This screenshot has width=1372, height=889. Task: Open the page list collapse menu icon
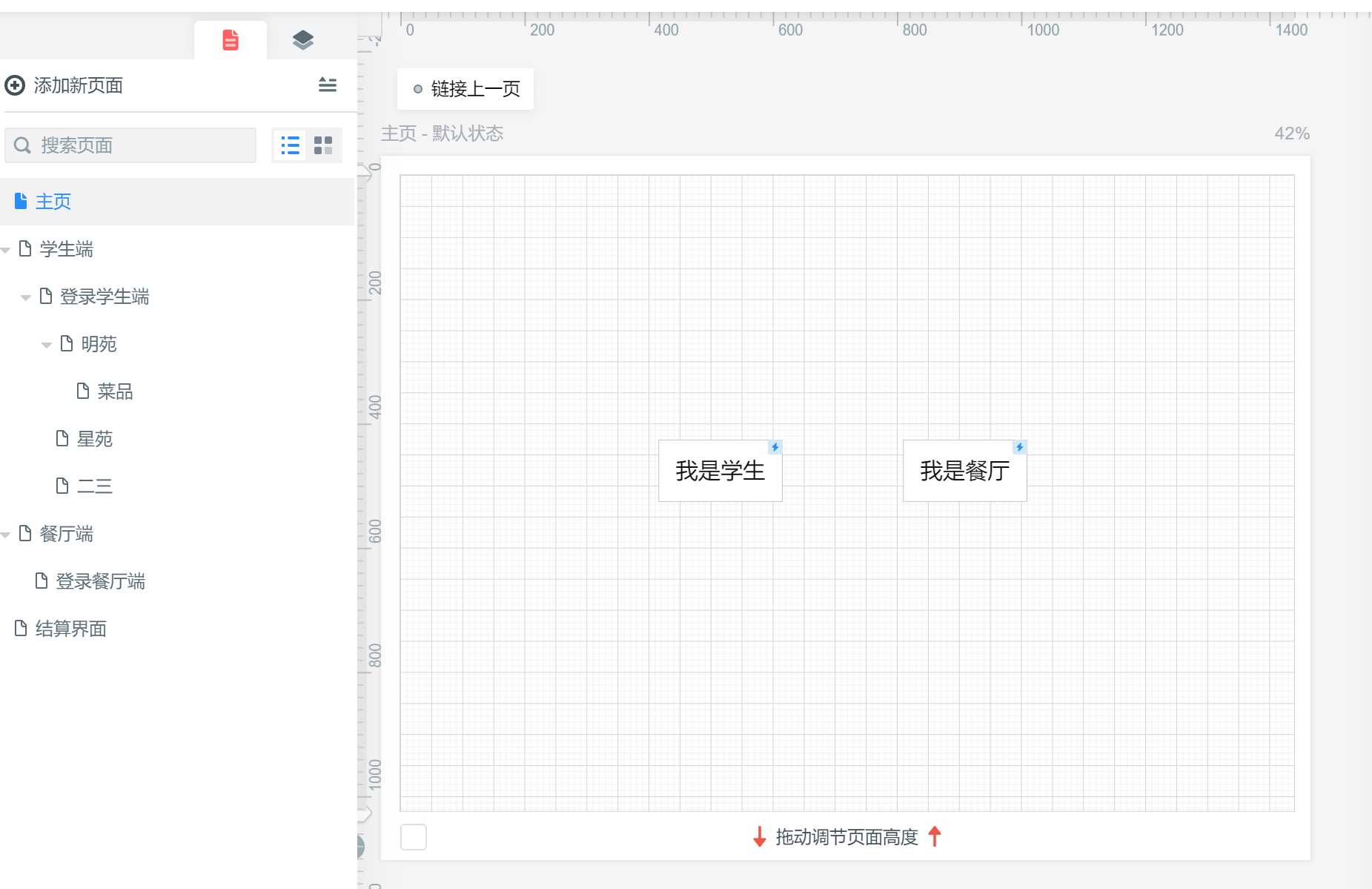[328, 85]
